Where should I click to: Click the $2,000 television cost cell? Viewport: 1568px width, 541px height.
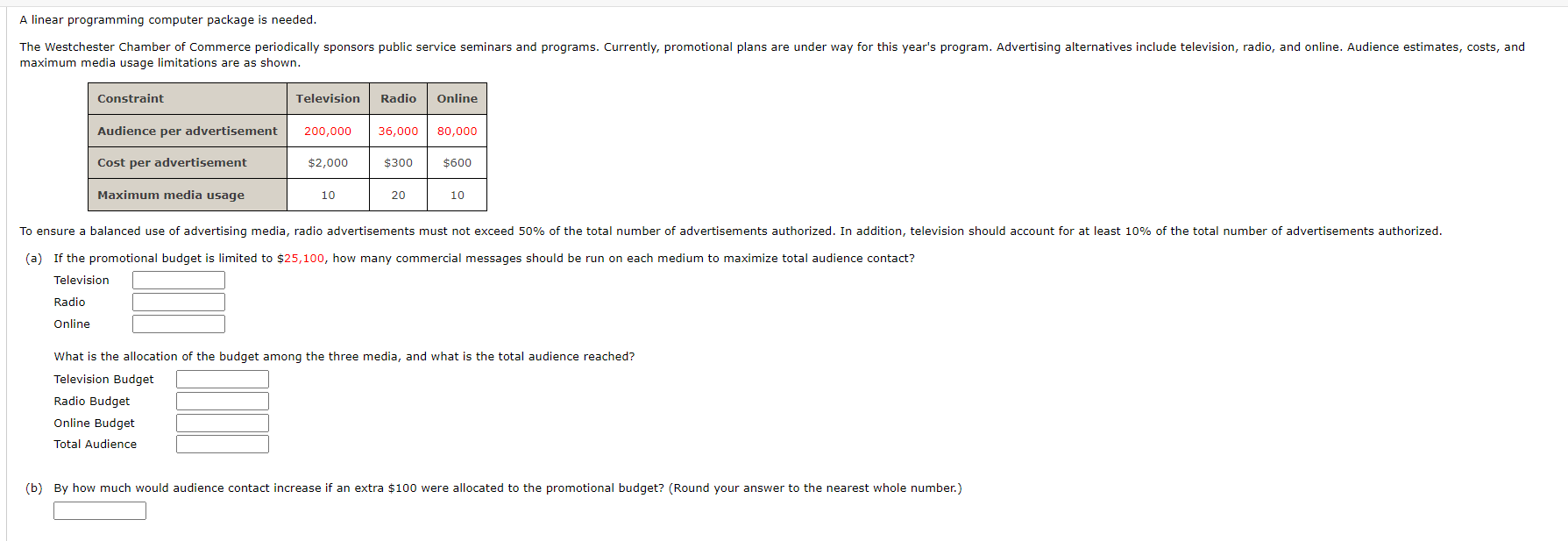tap(328, 162)
